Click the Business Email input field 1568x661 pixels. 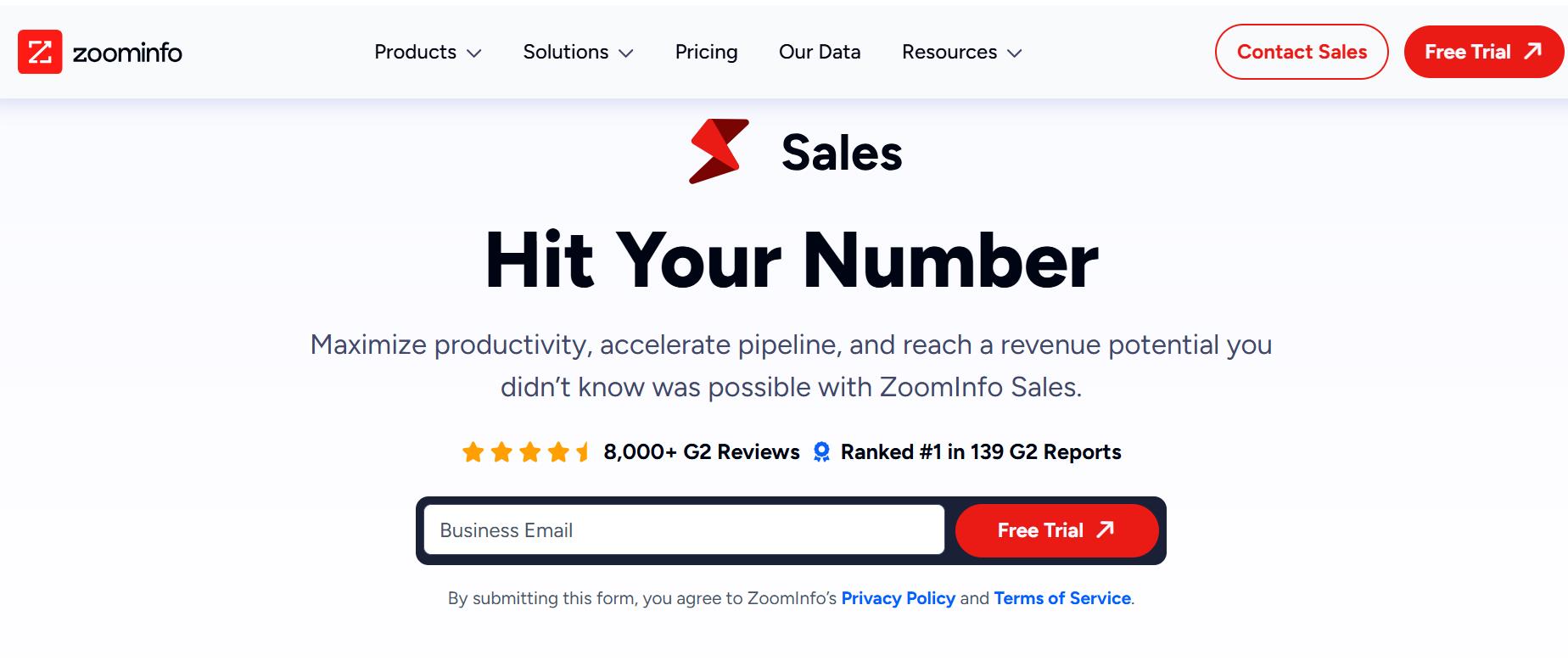pos(683,530)
